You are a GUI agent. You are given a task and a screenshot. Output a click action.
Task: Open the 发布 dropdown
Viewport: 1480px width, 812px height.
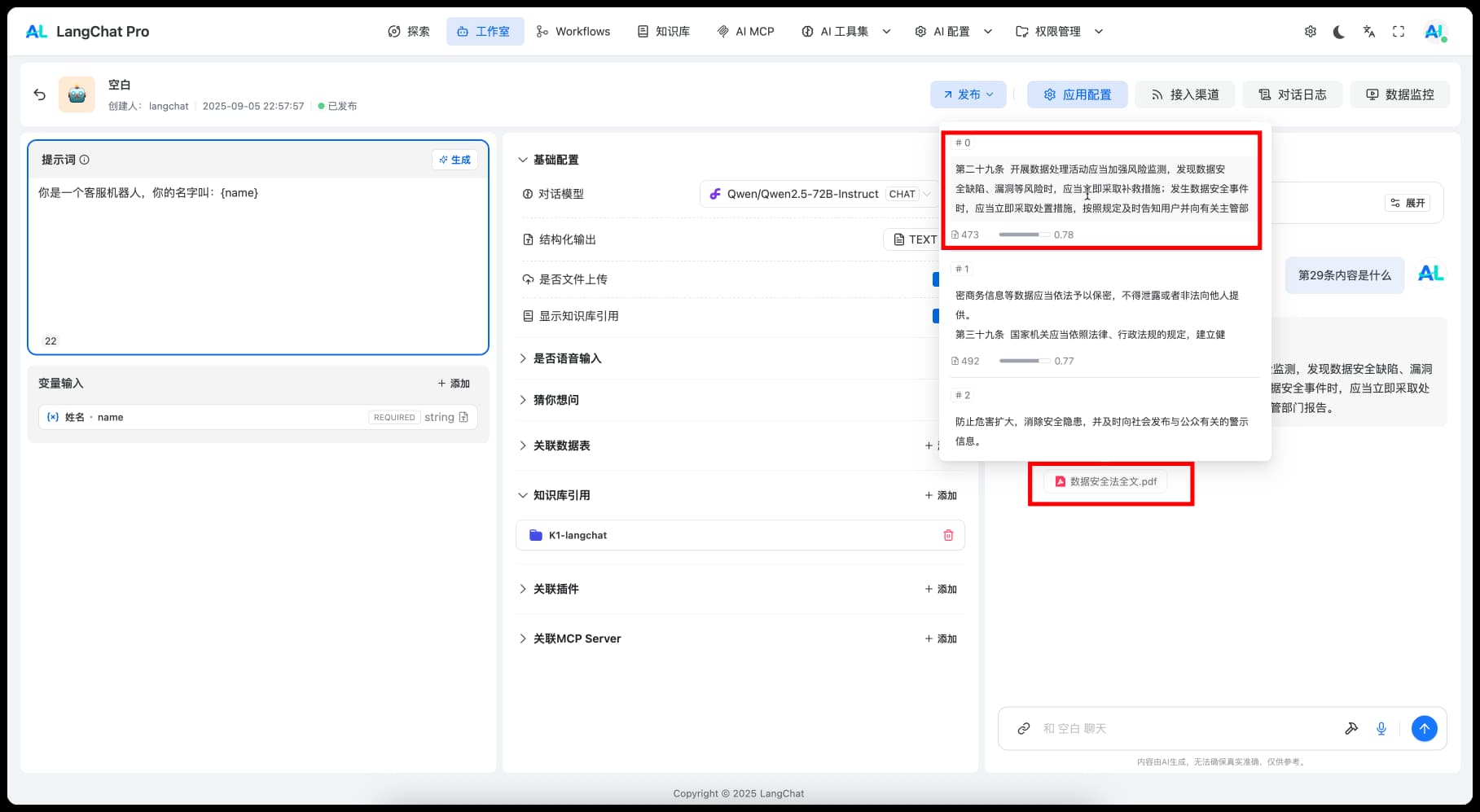pos(968,94)
